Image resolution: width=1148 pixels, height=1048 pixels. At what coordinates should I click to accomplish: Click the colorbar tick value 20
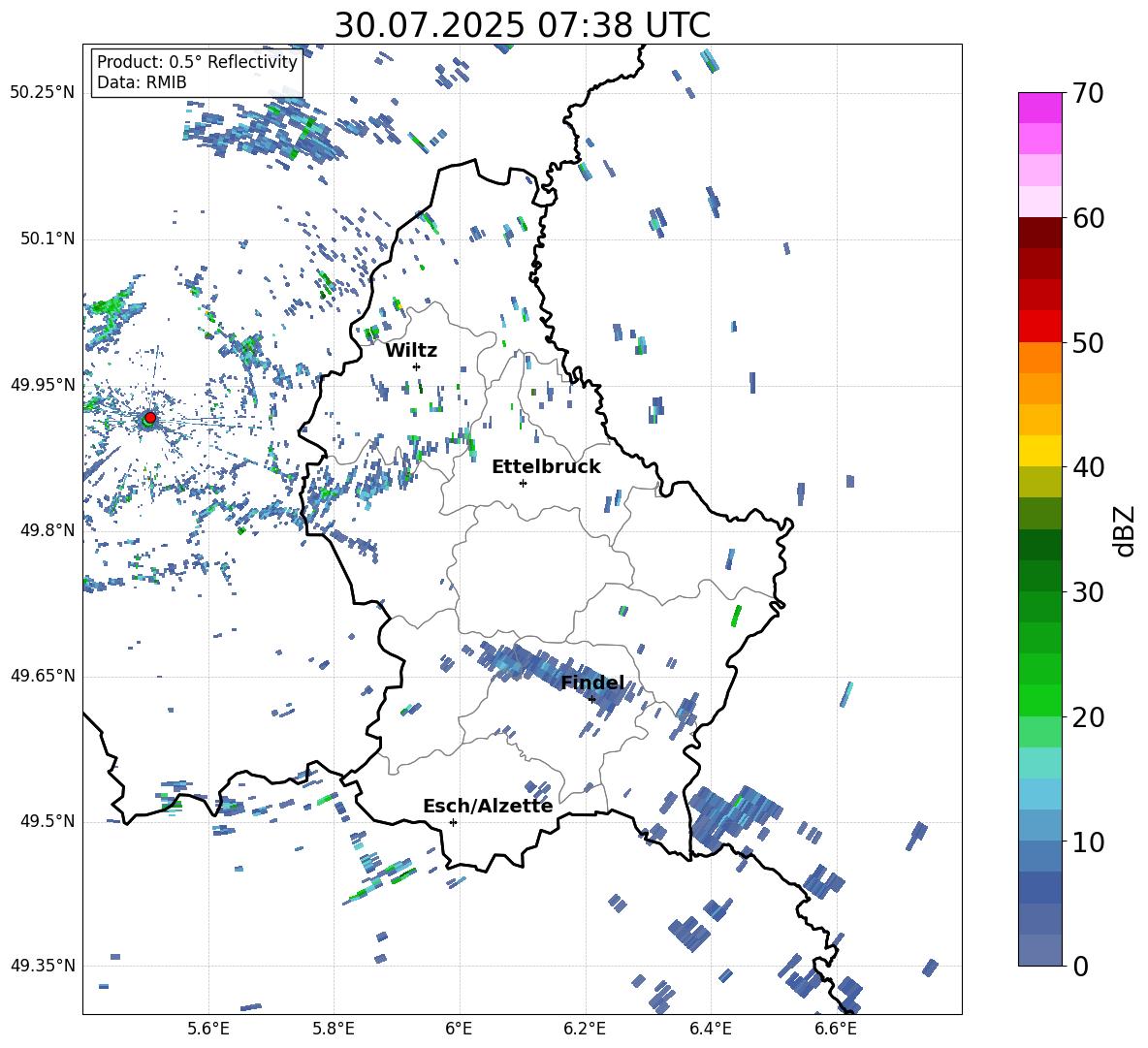tap(1088, 717)
